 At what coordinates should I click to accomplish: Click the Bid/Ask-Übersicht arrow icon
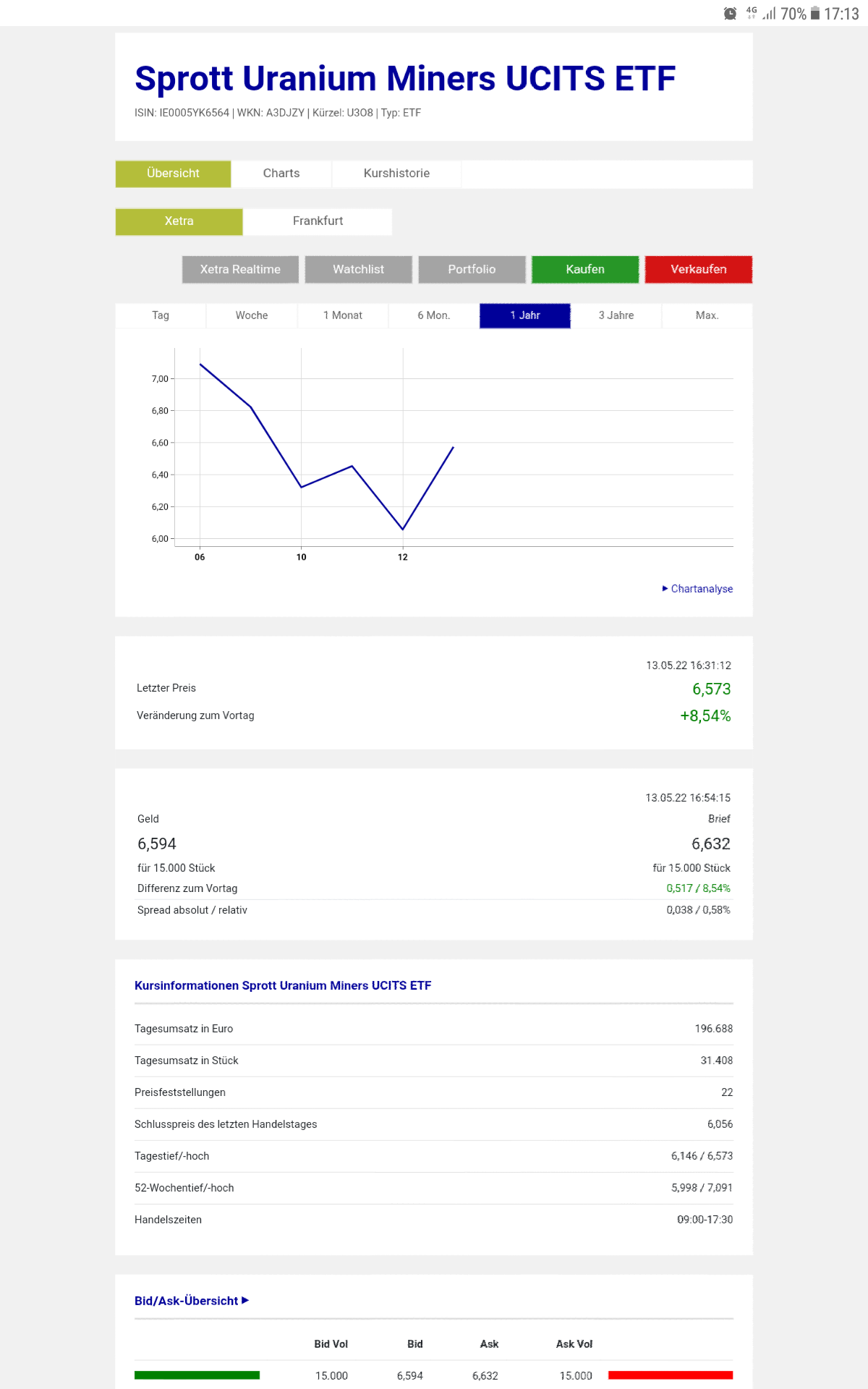point(245,1300)
